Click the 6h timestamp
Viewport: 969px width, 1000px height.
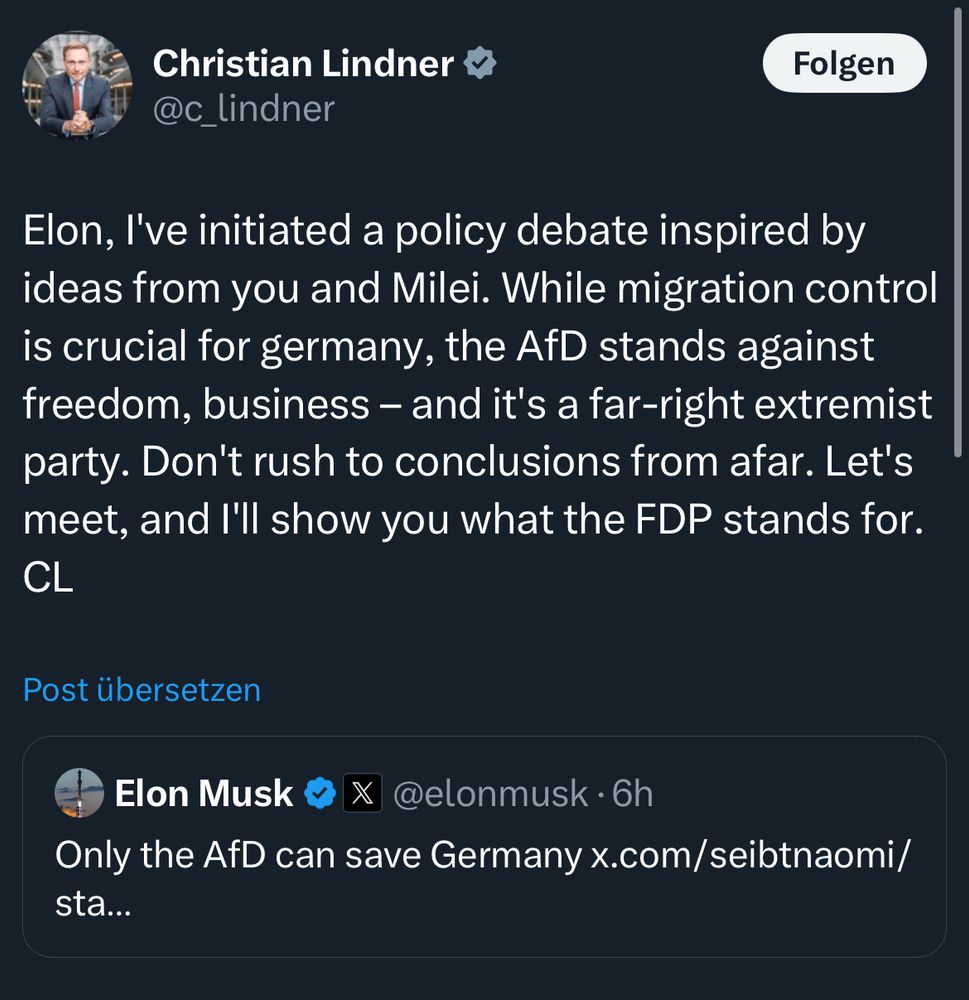coord(632,794)
